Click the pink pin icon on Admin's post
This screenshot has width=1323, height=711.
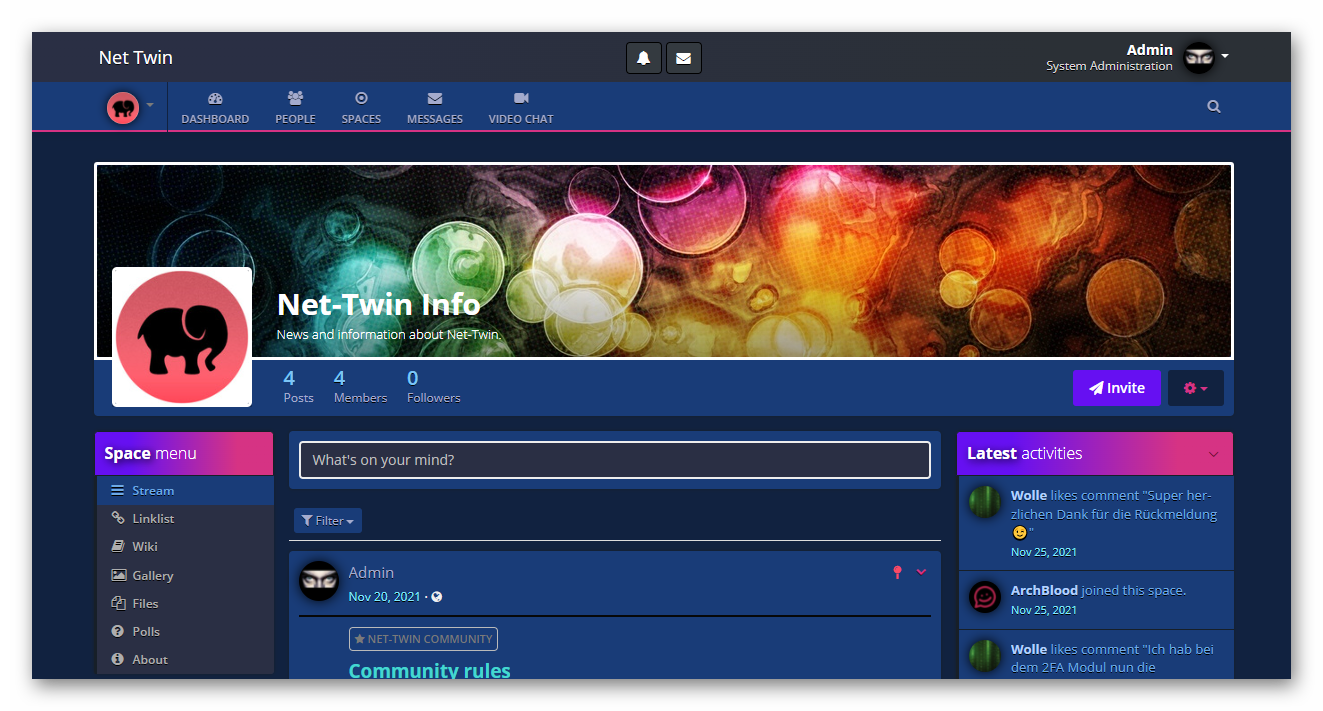(897, 571)
